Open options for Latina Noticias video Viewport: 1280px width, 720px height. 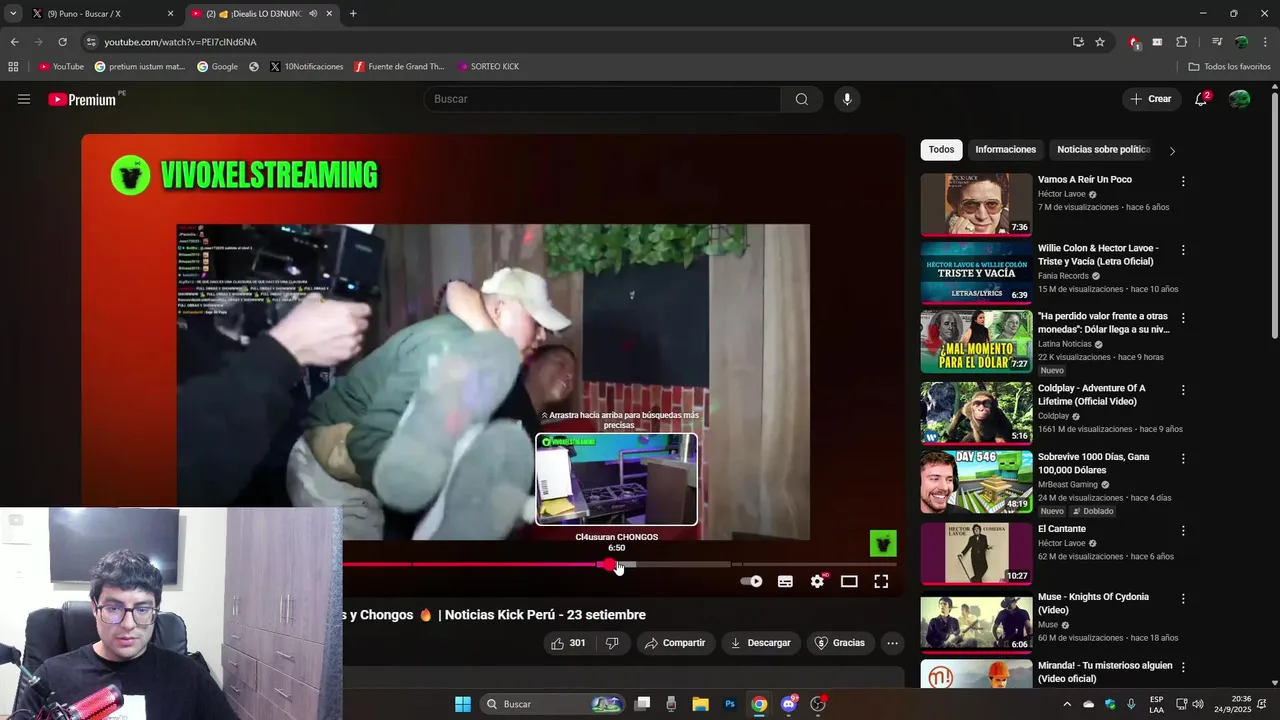[1183, 318]
